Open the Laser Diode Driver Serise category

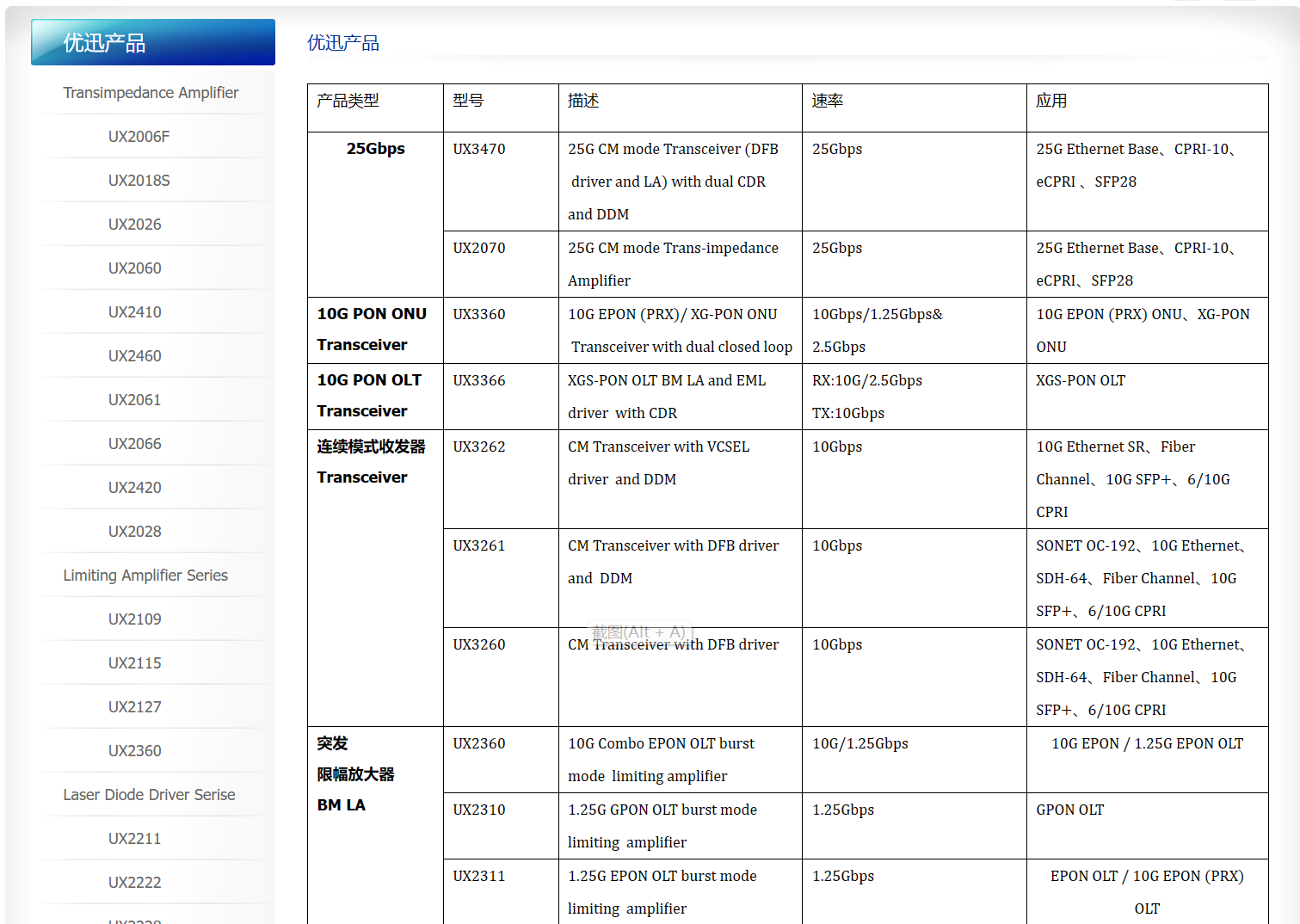click(x=149, y=795)
